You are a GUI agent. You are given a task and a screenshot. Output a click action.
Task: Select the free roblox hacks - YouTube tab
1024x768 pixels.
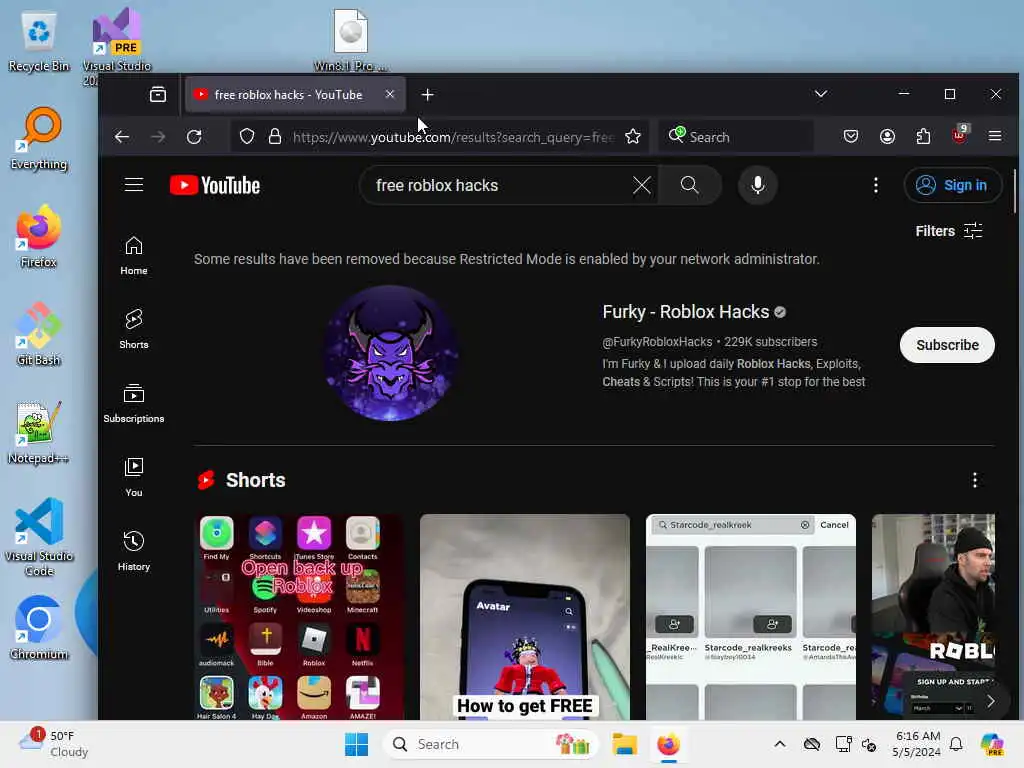click(x=295, y=95)
